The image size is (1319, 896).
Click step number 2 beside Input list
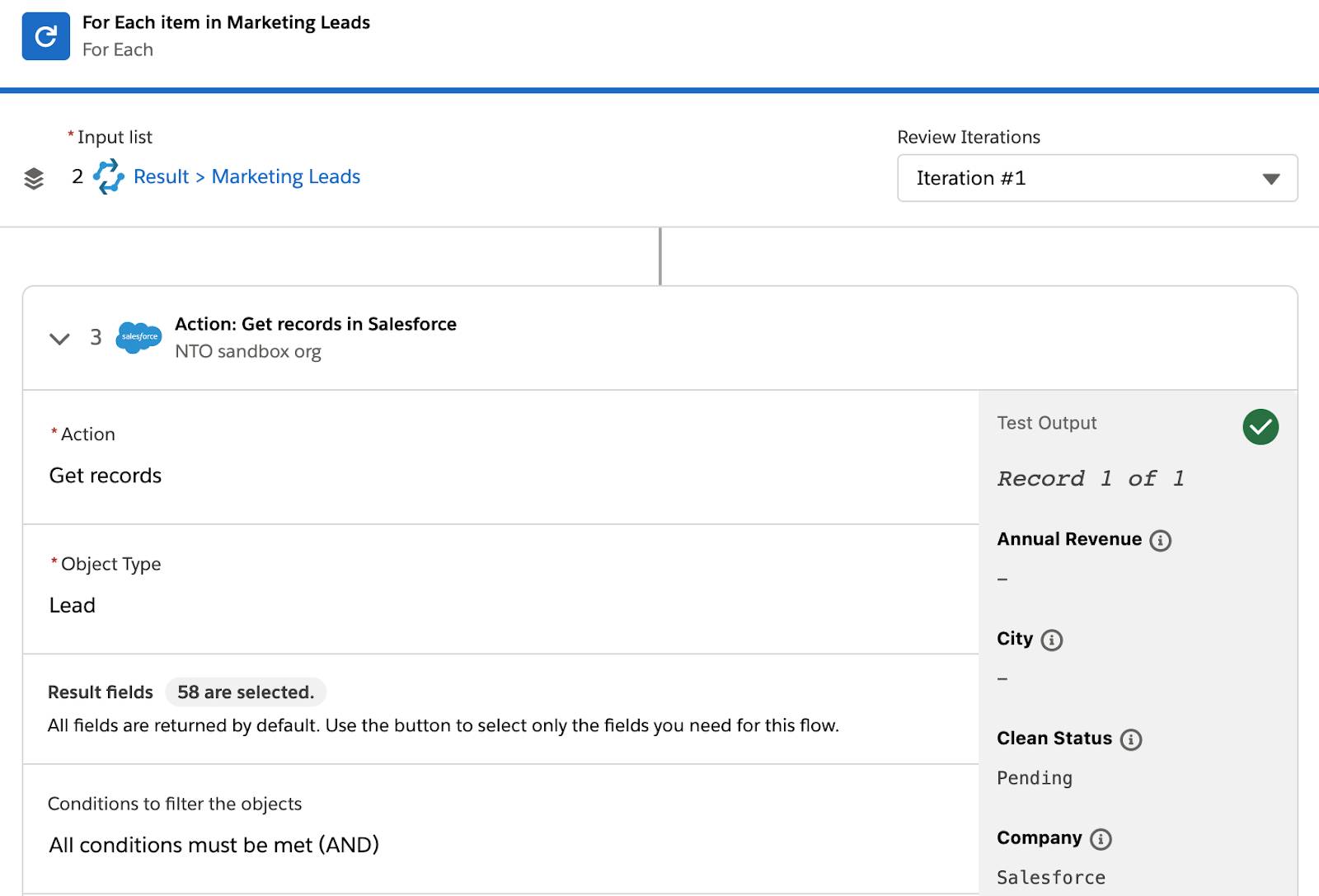77,176
